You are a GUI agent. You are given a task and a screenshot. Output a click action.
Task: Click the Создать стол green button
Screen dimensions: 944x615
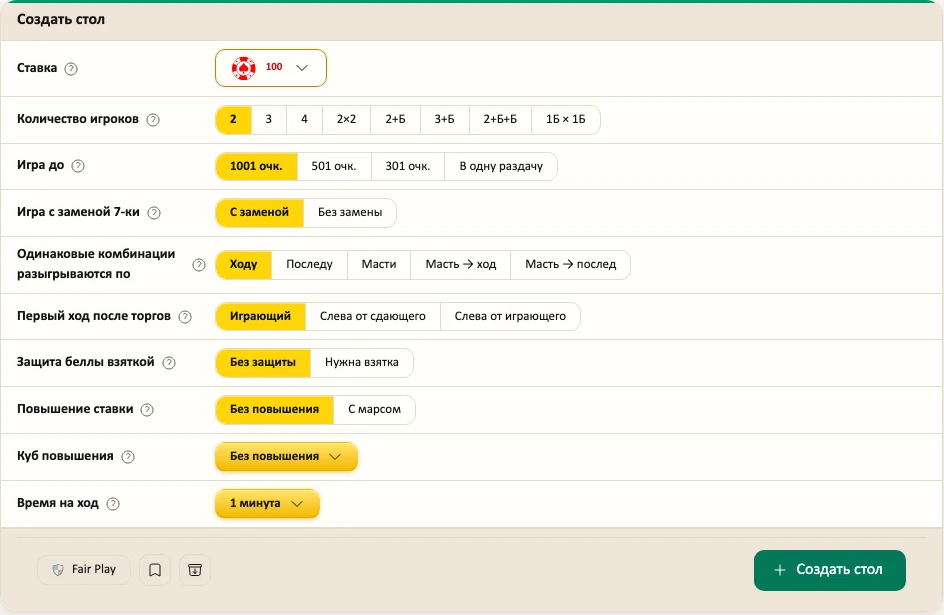click(830, 570)
